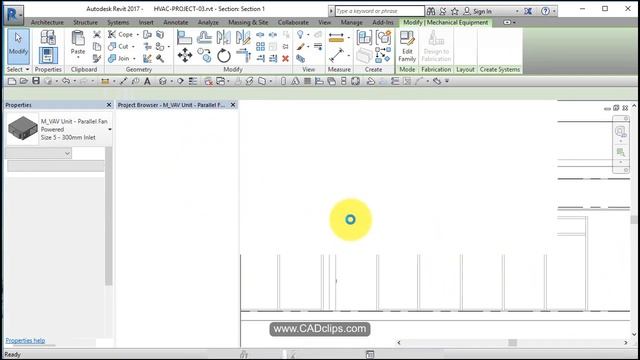Select the Align tool
This screenshot has width=640, height=360.
[x=184, y=38]
